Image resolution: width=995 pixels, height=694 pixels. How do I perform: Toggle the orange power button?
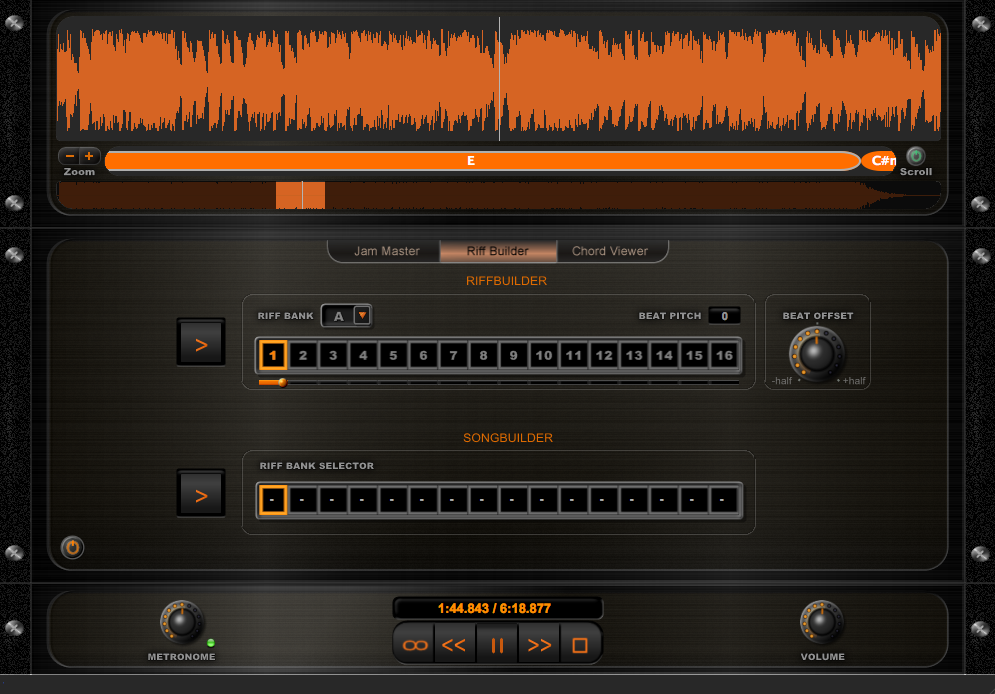click(72, 547)
